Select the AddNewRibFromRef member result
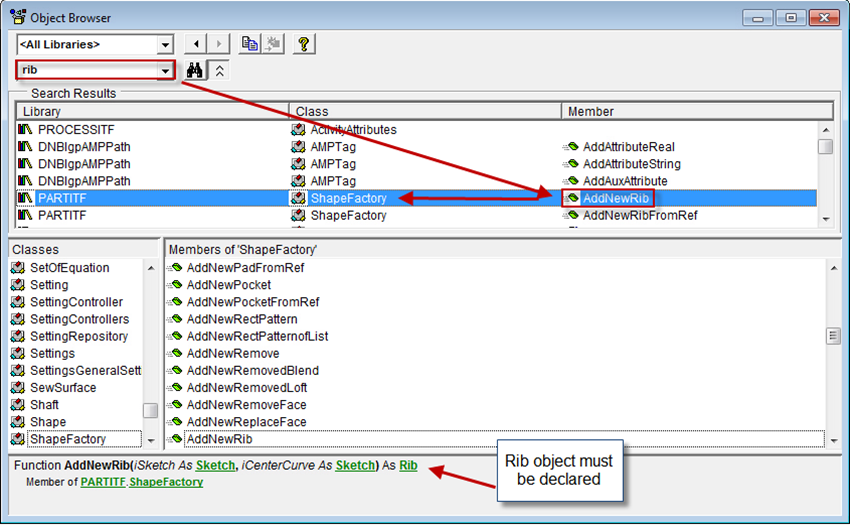 (x=640, y=216)
